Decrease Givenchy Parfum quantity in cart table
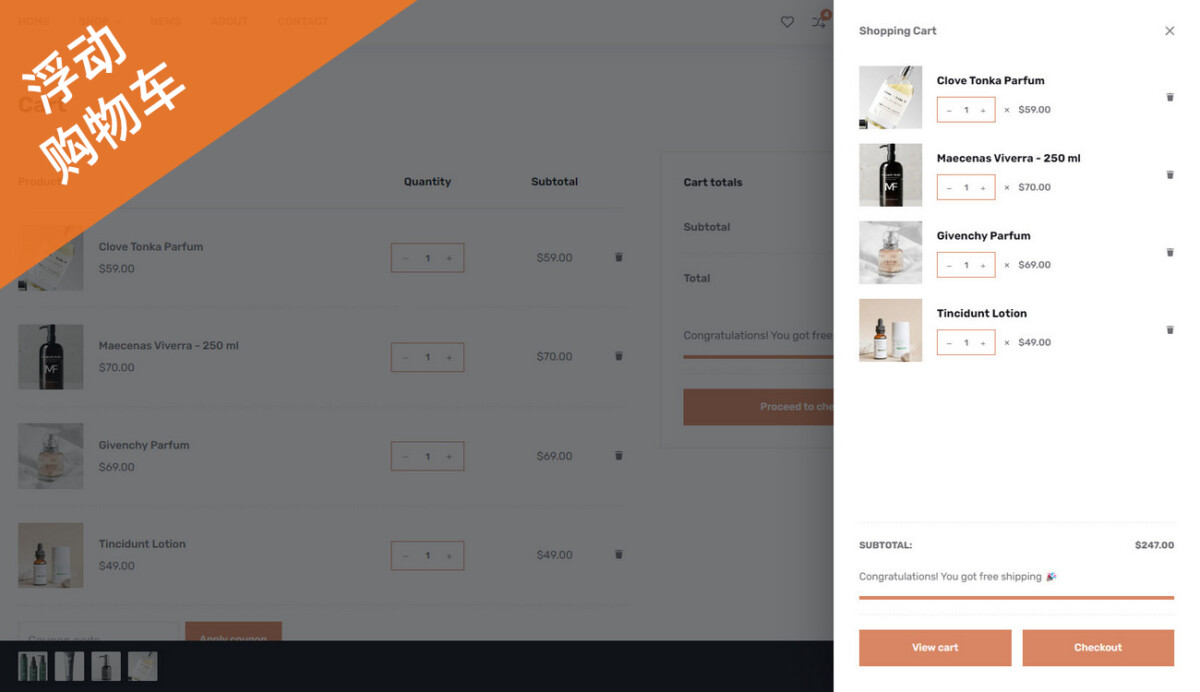 (405, 456)
